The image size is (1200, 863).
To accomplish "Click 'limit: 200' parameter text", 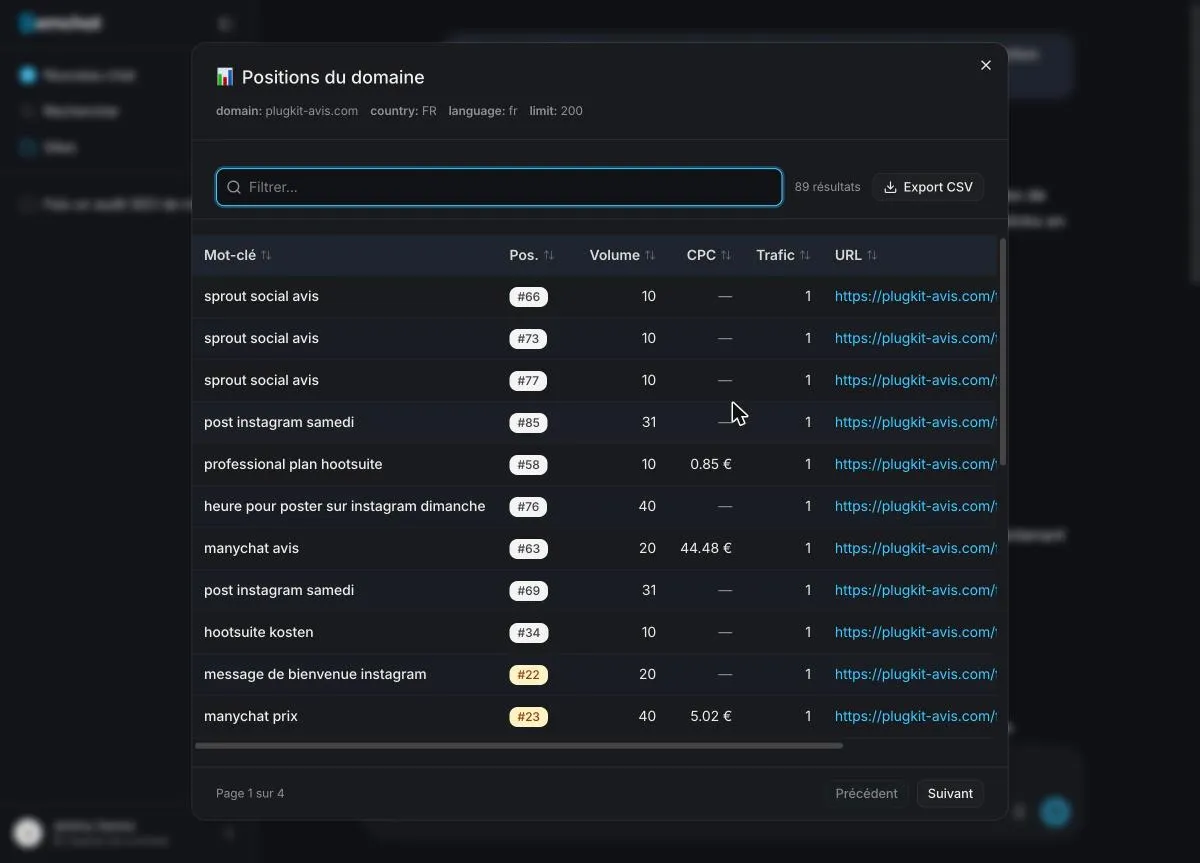I will (x=556, y=111).
